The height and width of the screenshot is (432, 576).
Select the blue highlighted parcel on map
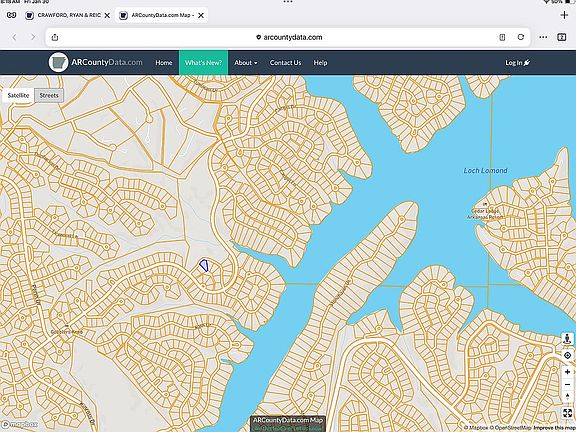tap(204, 265)
